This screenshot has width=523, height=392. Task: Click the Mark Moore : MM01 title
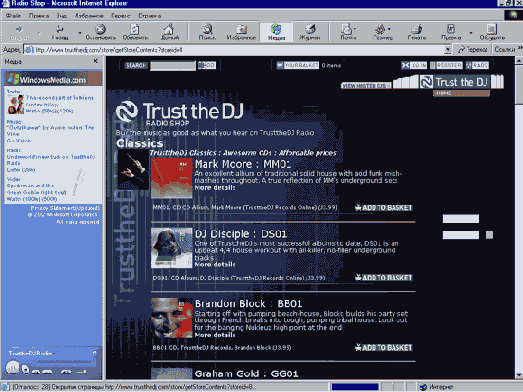point(242,164)
